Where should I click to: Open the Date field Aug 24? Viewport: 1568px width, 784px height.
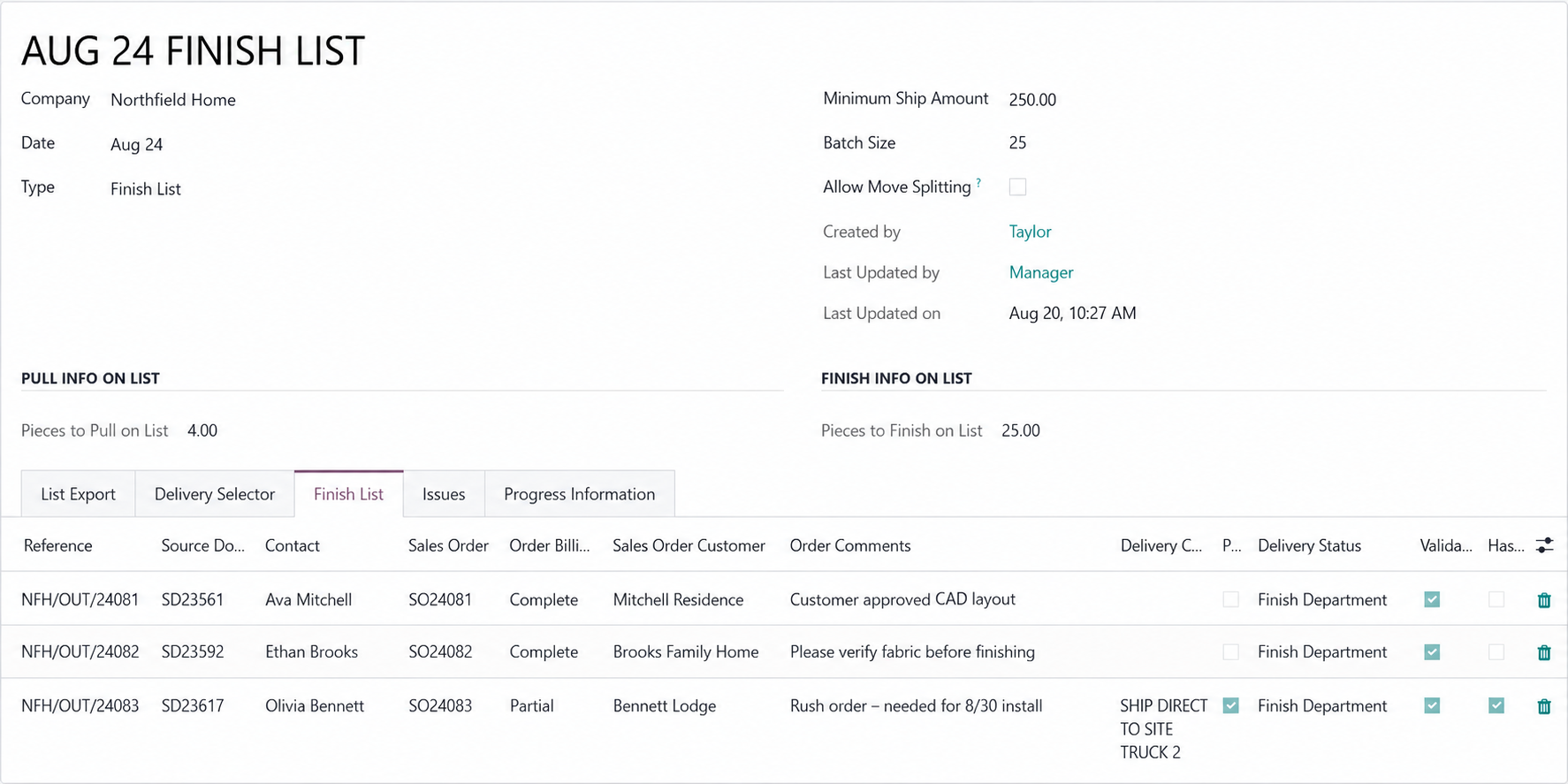136,145
